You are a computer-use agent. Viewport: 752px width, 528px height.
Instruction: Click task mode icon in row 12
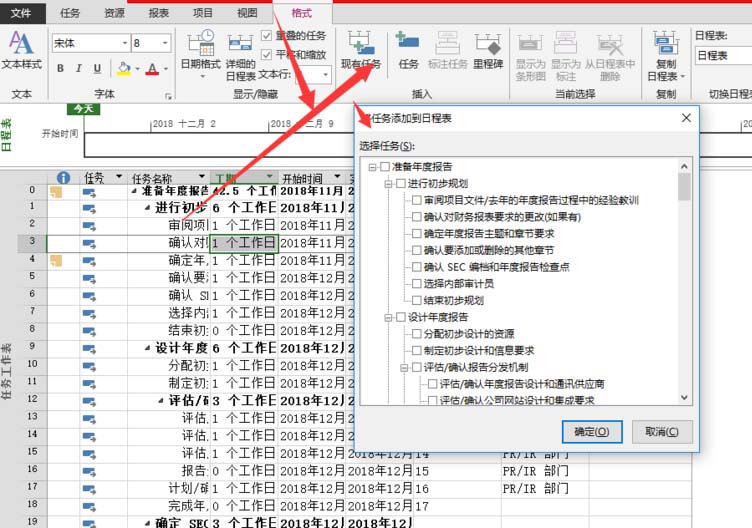tap(89, 401)
